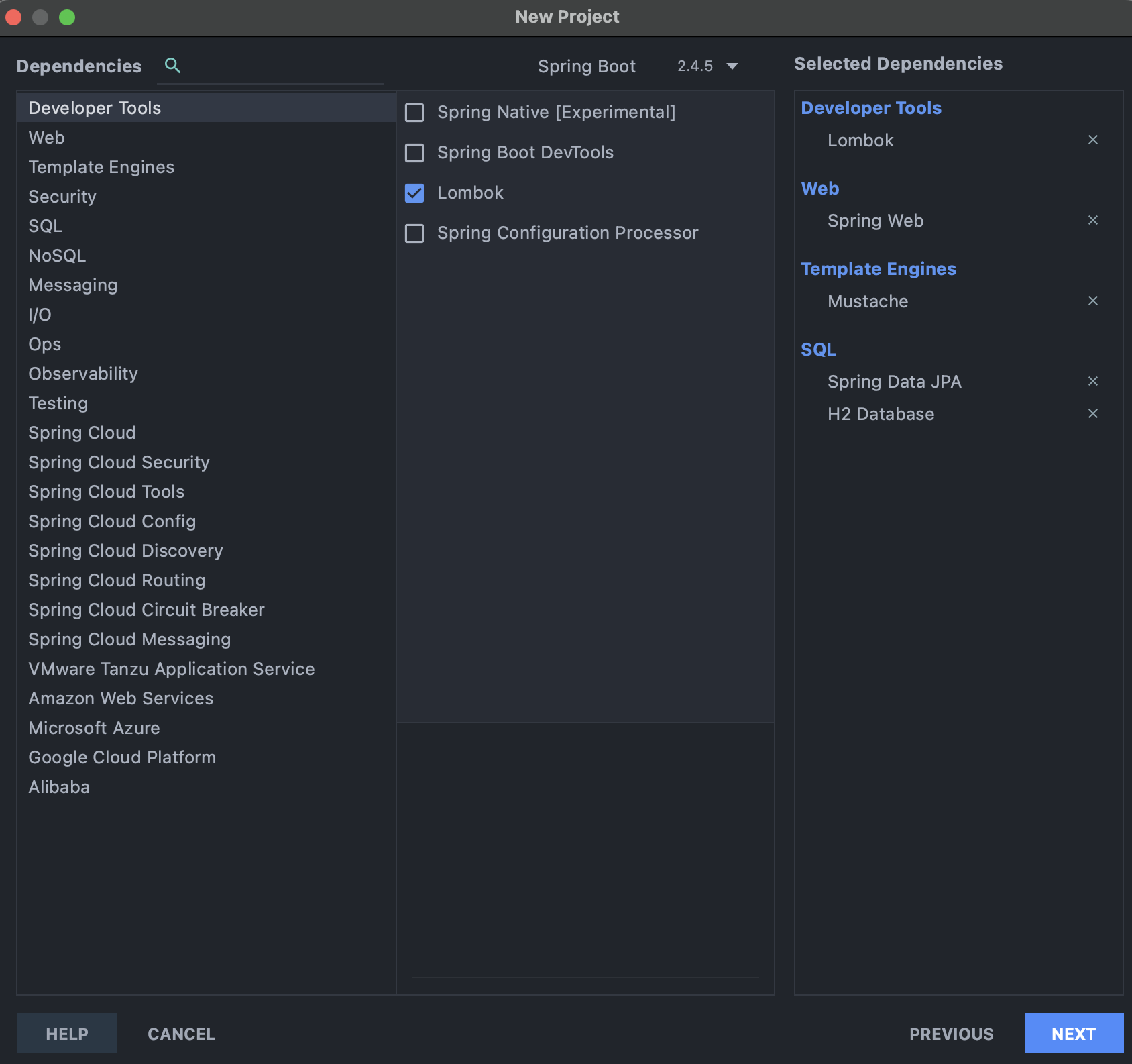Choose the Spring Cloud Messaging category

(207, 639)
